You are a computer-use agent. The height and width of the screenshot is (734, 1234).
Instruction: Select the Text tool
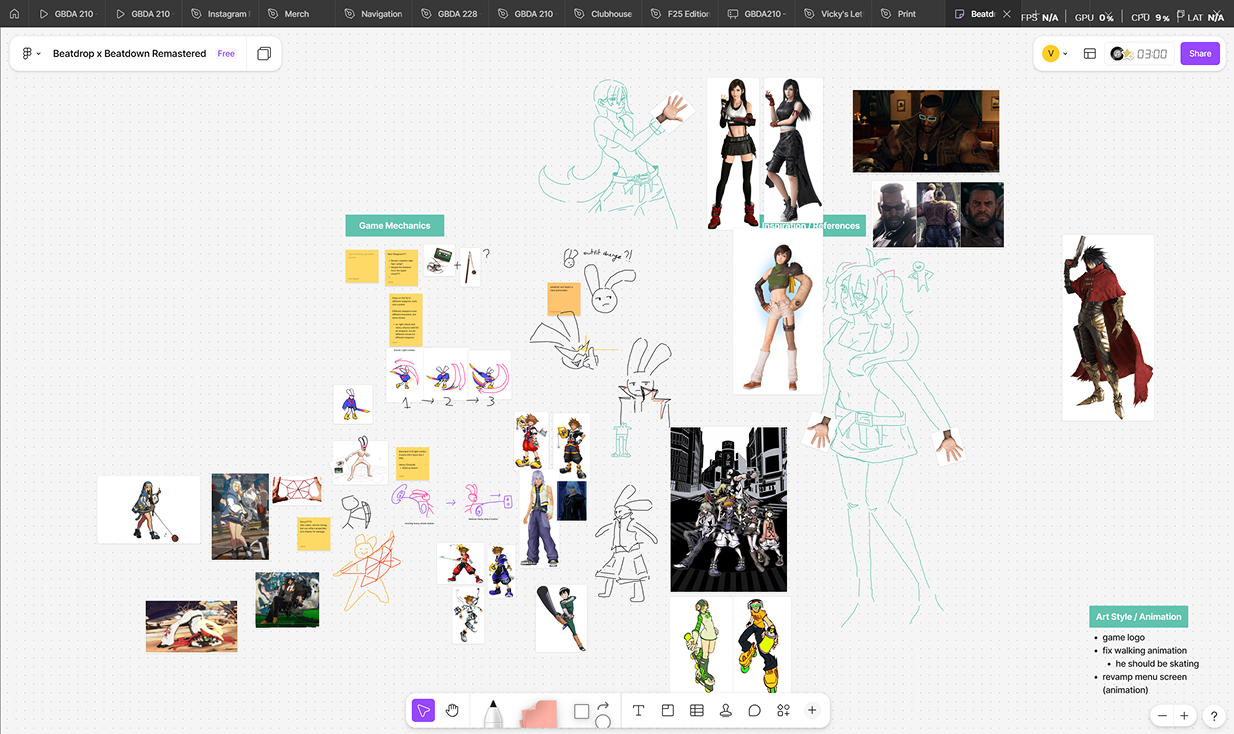pyautogui.click(x=638, y=711)
